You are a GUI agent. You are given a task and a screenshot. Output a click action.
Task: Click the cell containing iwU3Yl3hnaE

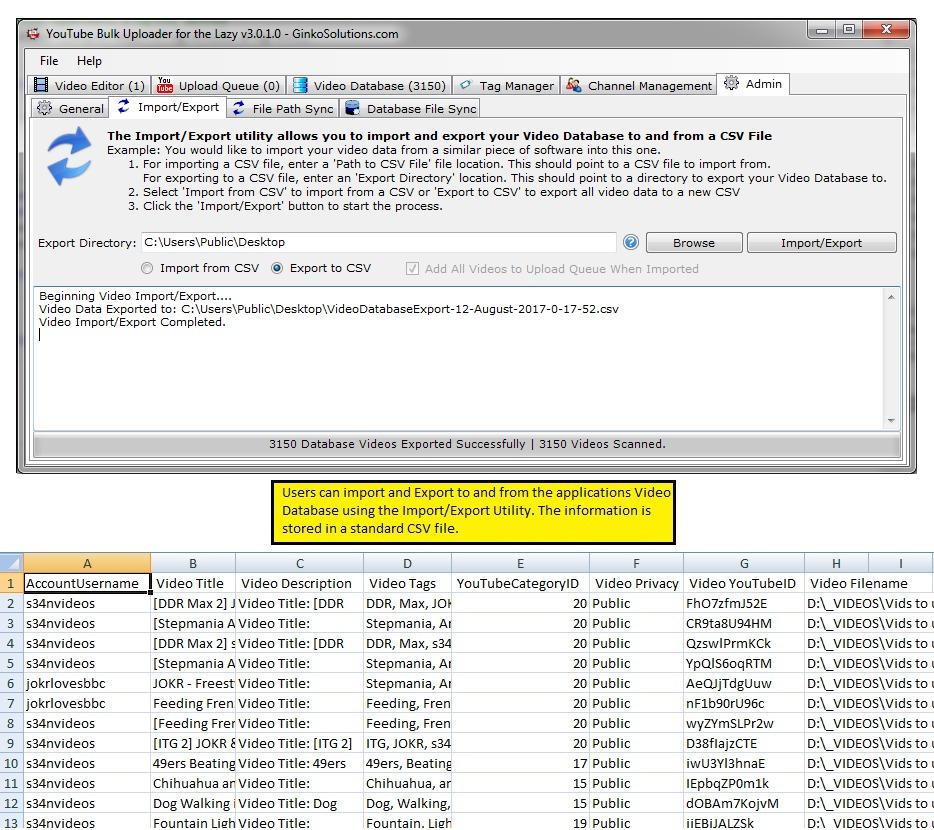coord(744,763)
